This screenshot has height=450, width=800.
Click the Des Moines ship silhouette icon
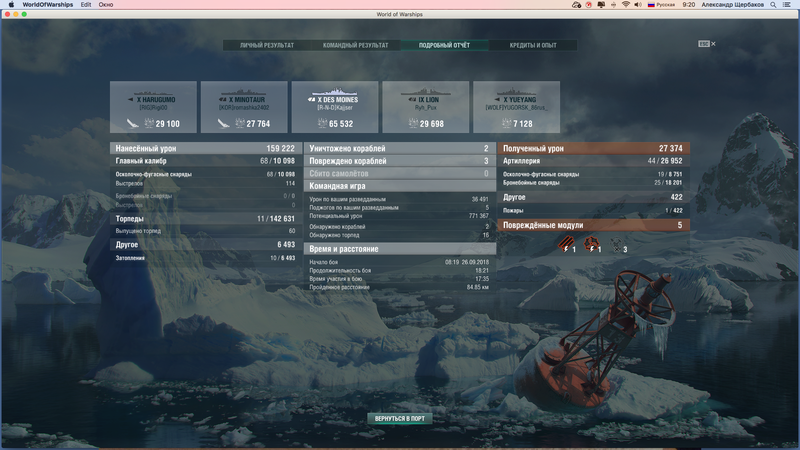[335, 92]
